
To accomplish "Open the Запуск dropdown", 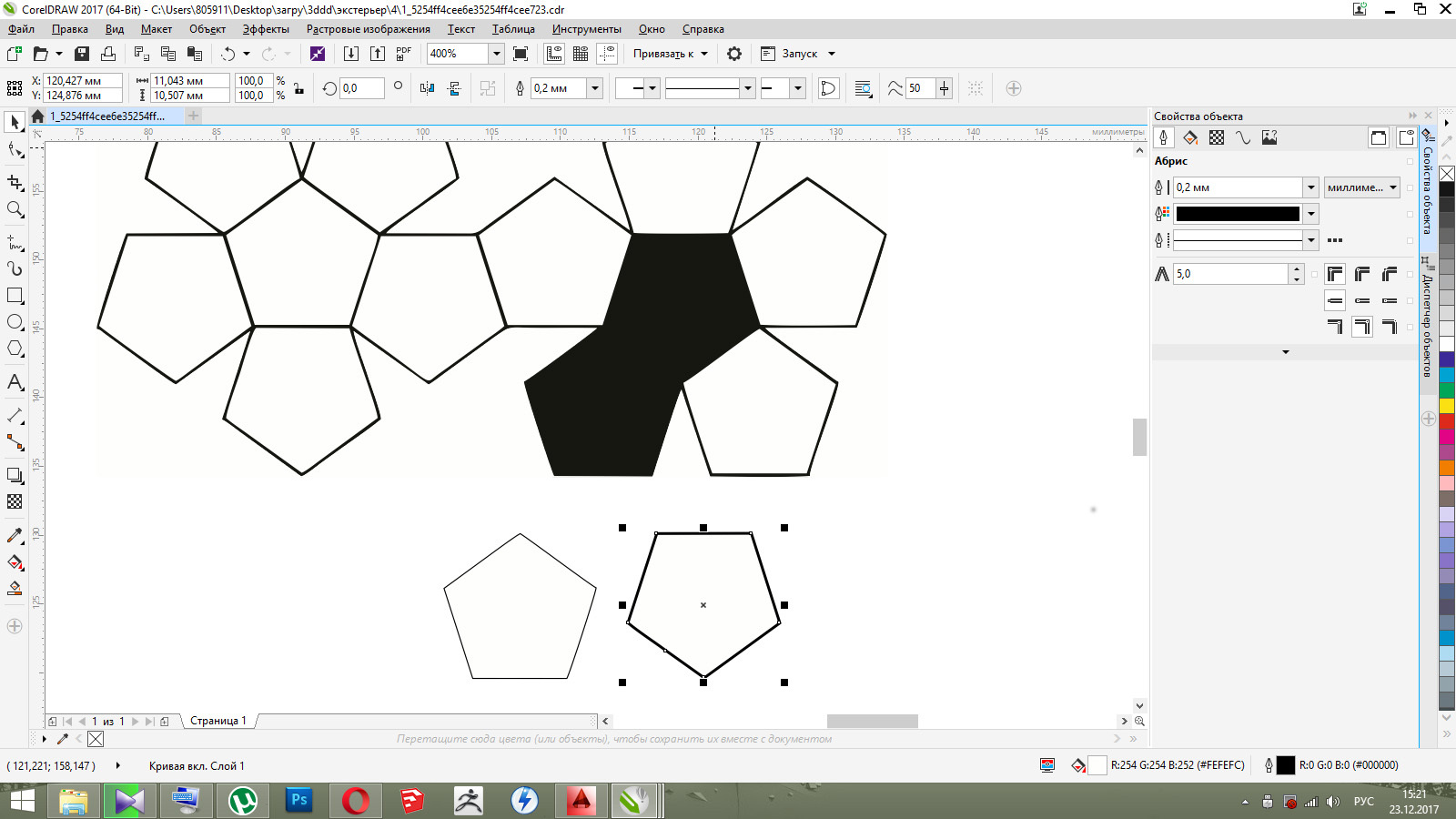I will tap(798, 54).
